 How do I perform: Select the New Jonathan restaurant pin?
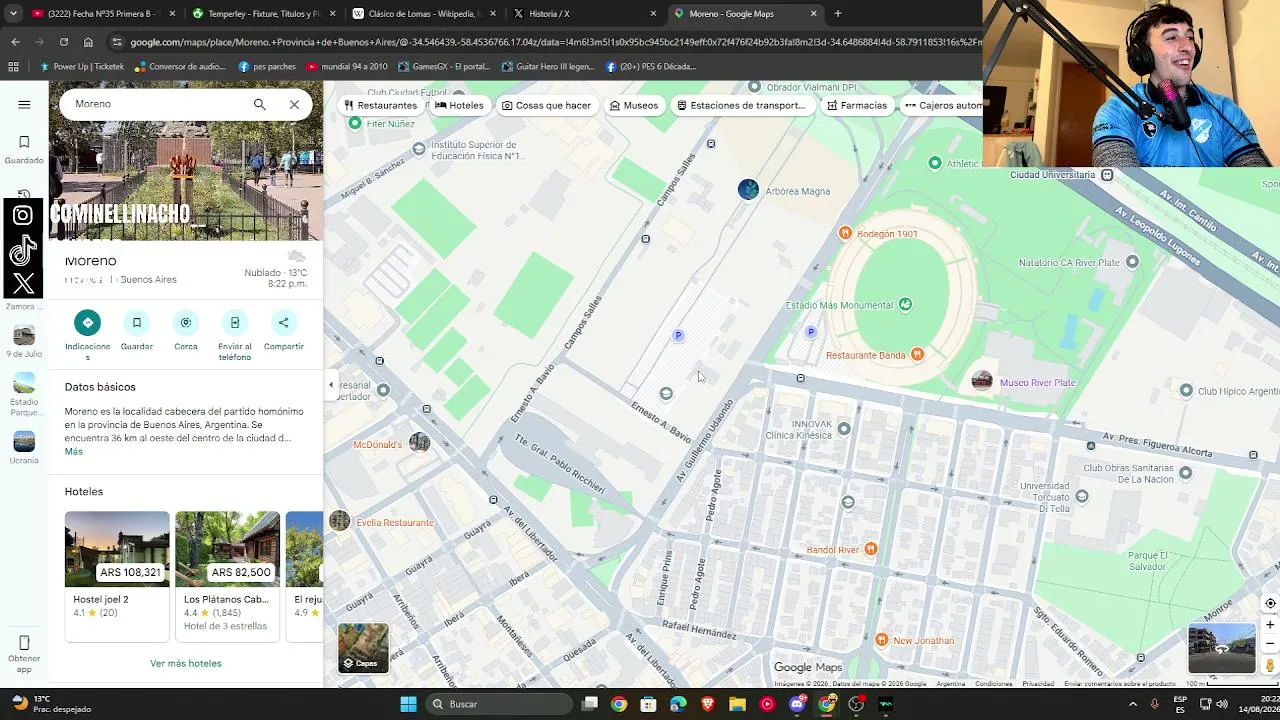[x=881, y=640]
